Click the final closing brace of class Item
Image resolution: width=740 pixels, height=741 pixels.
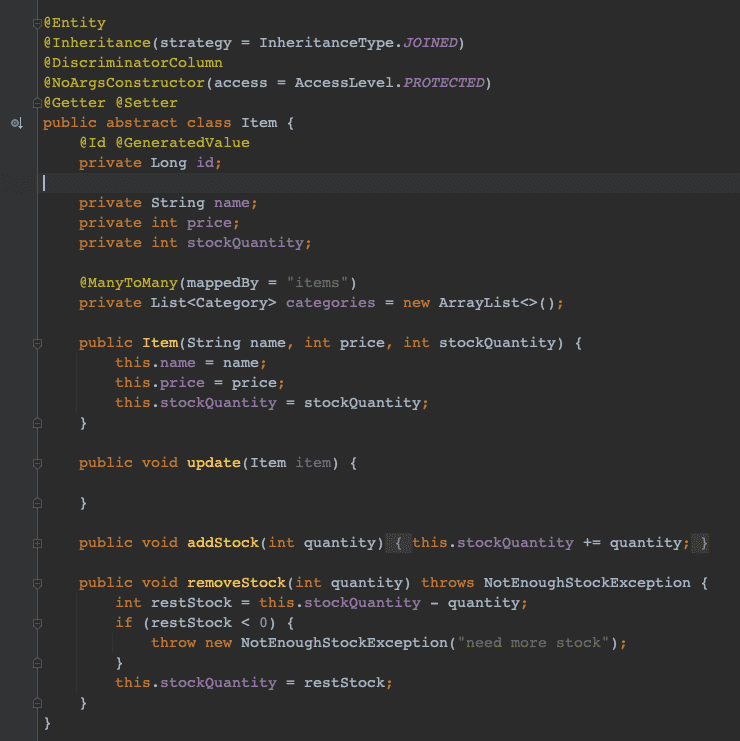point(47,723)
